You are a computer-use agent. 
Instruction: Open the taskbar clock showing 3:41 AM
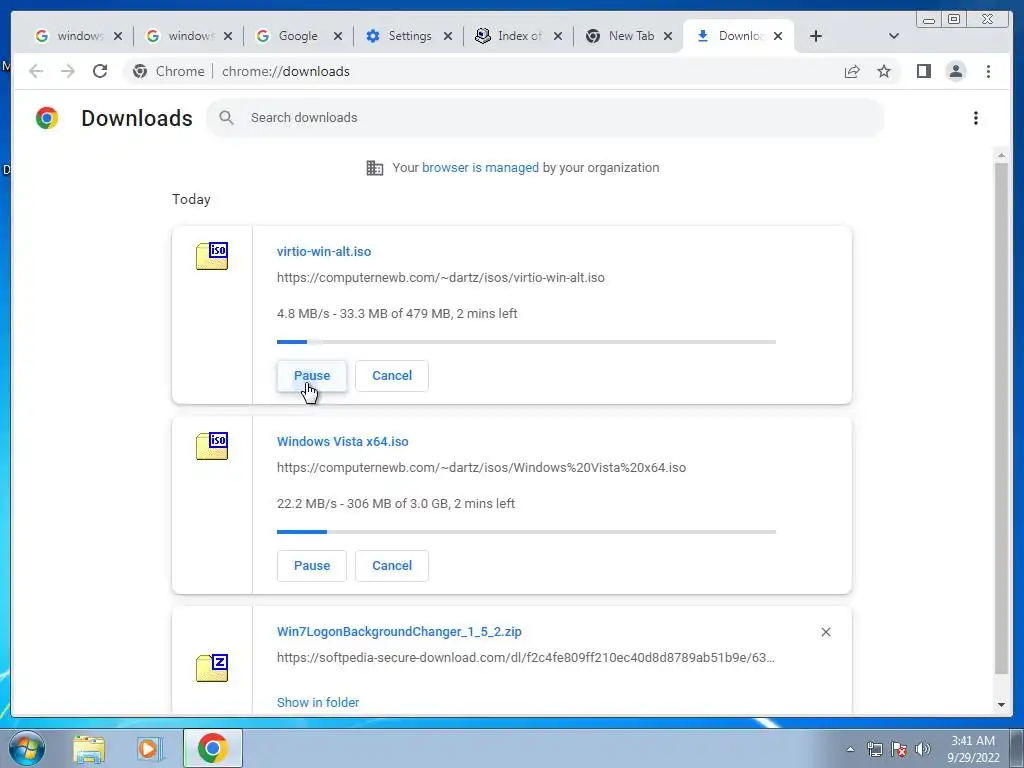point(973,749)
